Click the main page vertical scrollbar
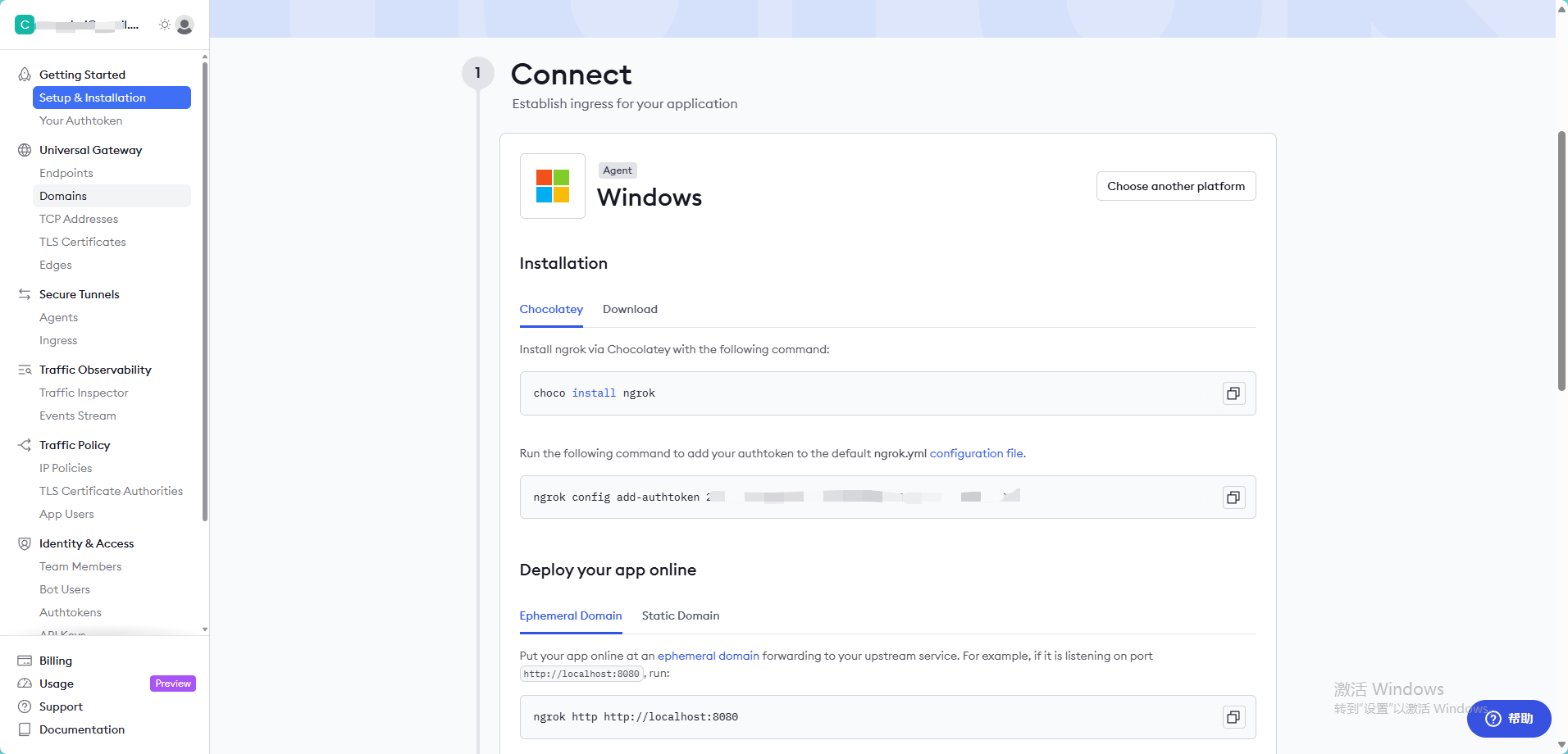Image resolution: width=1568 pixels, height=754 pixels. pos(1561,261)
